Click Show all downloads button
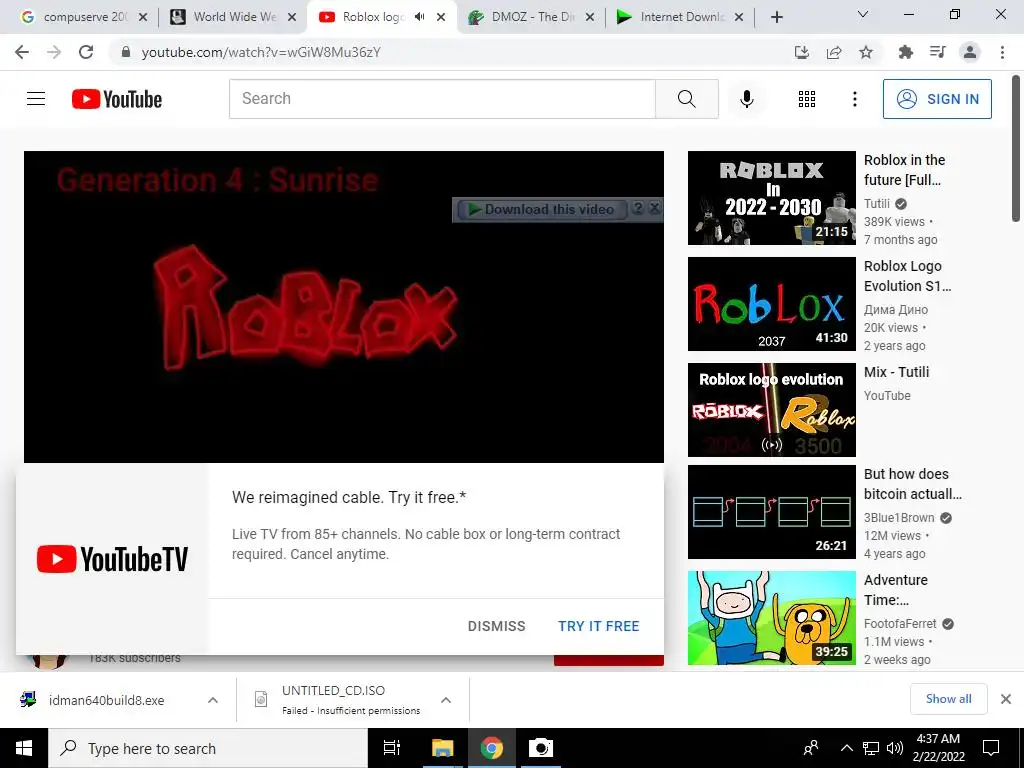Image resolution: width=1024 pixels, height=768 pixels. (948, 699)
